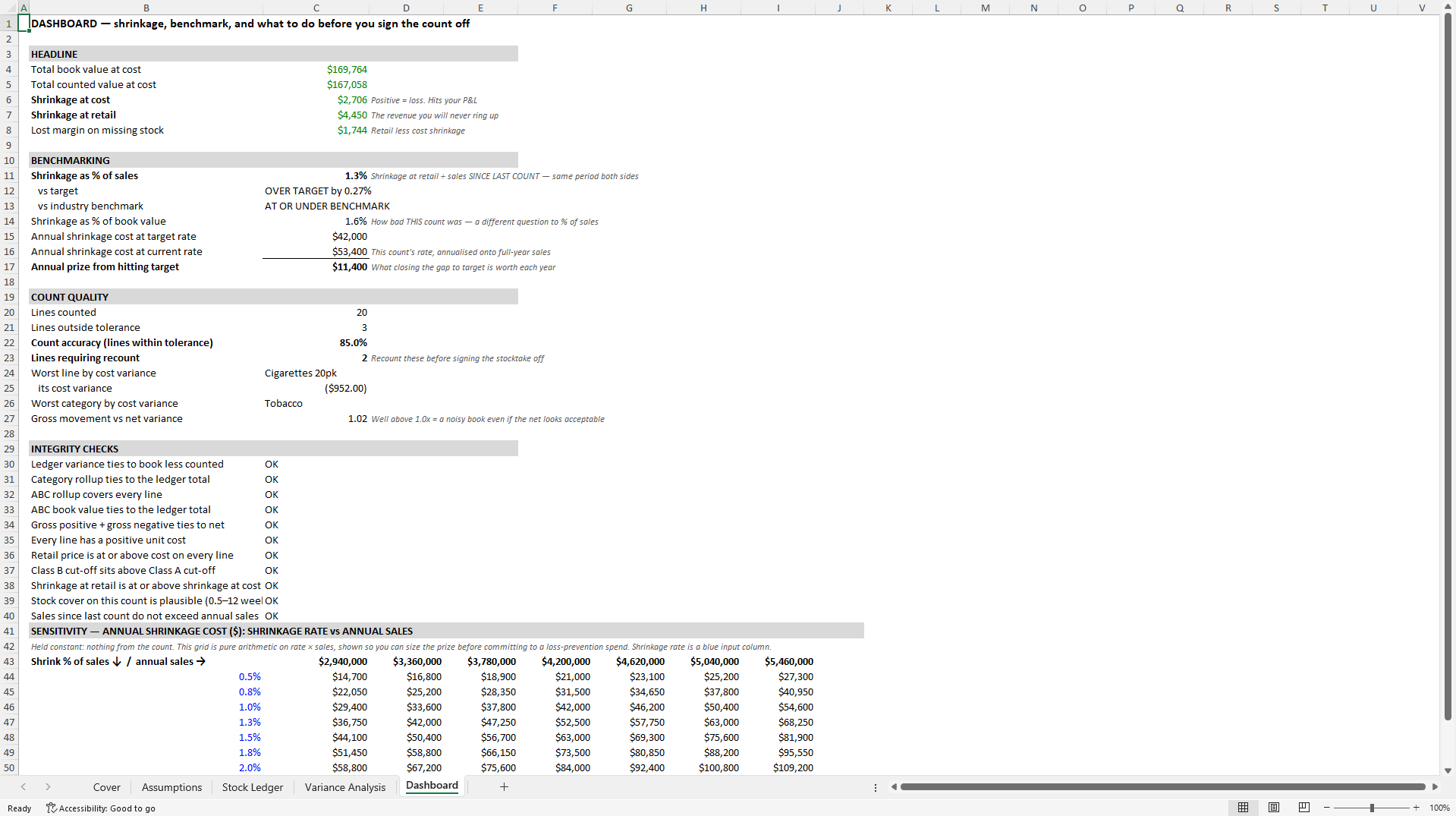This screenshot has height=816, width=1456.
Task: Select blue 2.0% shrink rate input
Action: pos(146,767)
